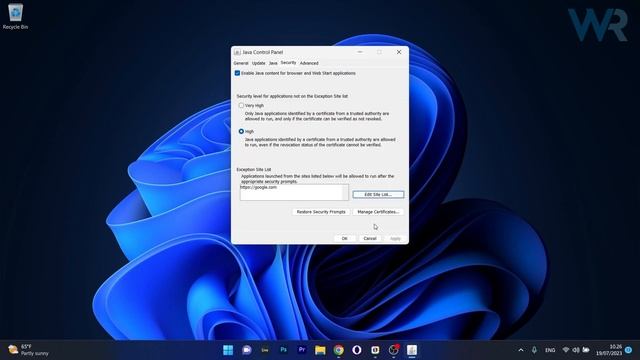Viewport: 640px width, 360px height.
Task: Click the Java Control Panel title icon
Action: 237,52
